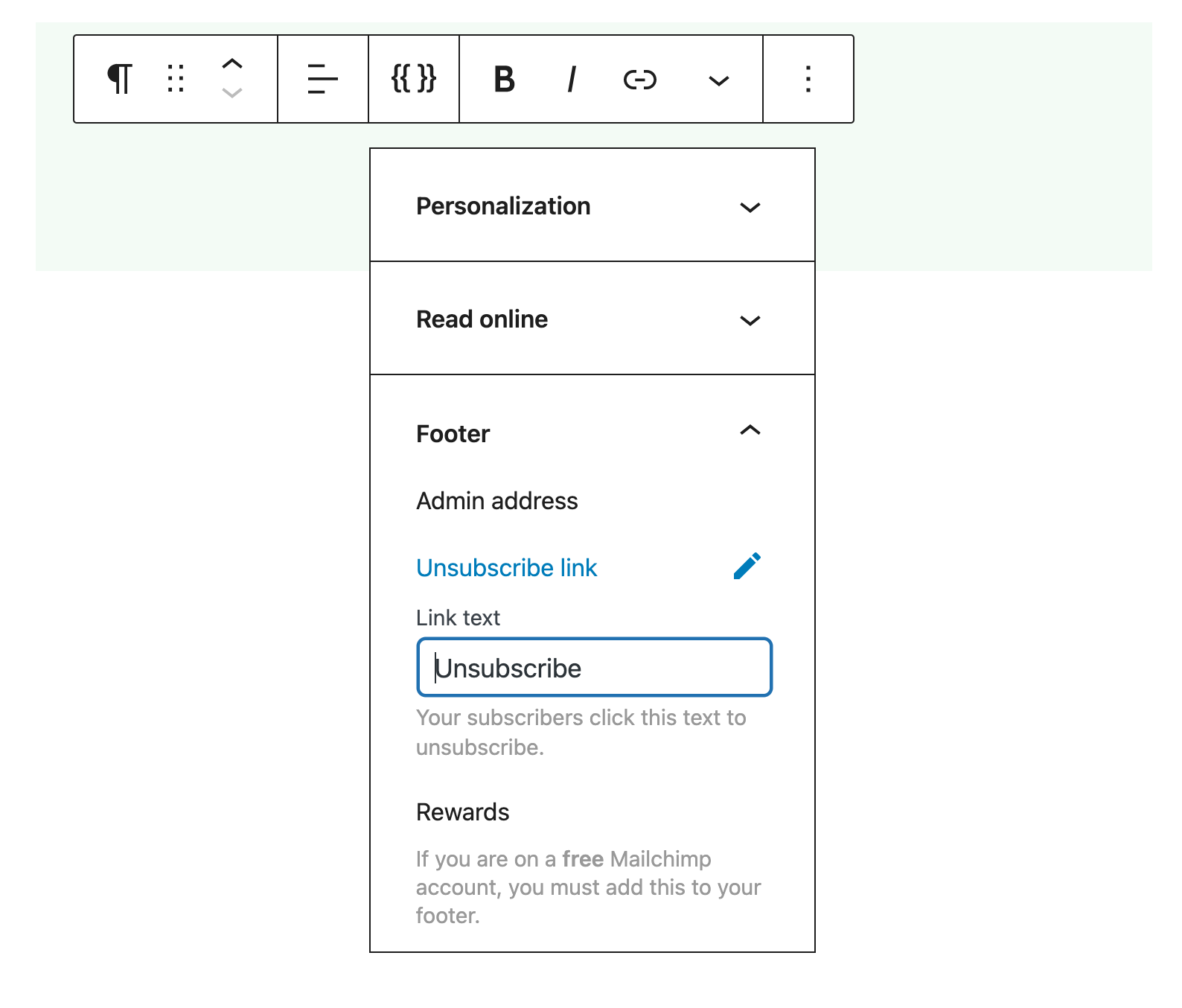Viewport: 1182px width, 1008px height.
Task: Click the free Mailchimp account note
Action: tap(589, 887)
